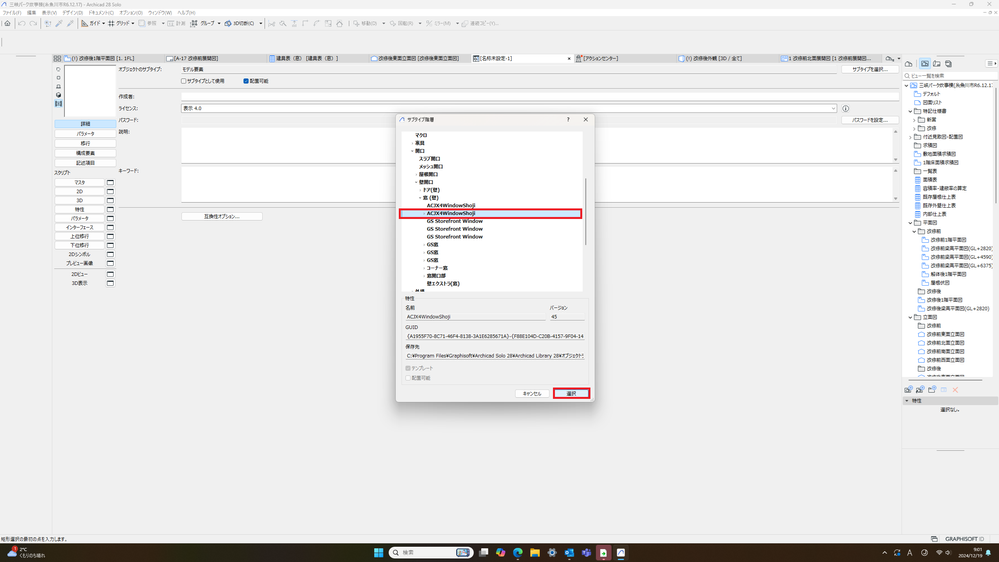Open Settings gear in taskbar
Screen dimensions: 999x562
(552, 552)
